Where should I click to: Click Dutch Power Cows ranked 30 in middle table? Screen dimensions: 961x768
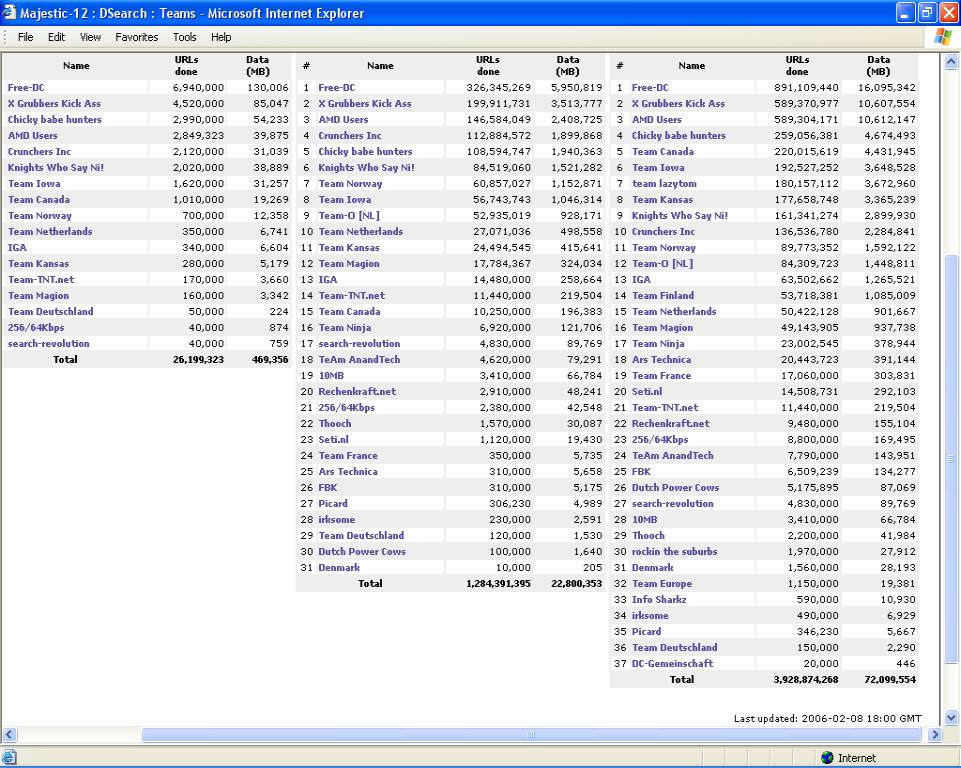point(362,552)
